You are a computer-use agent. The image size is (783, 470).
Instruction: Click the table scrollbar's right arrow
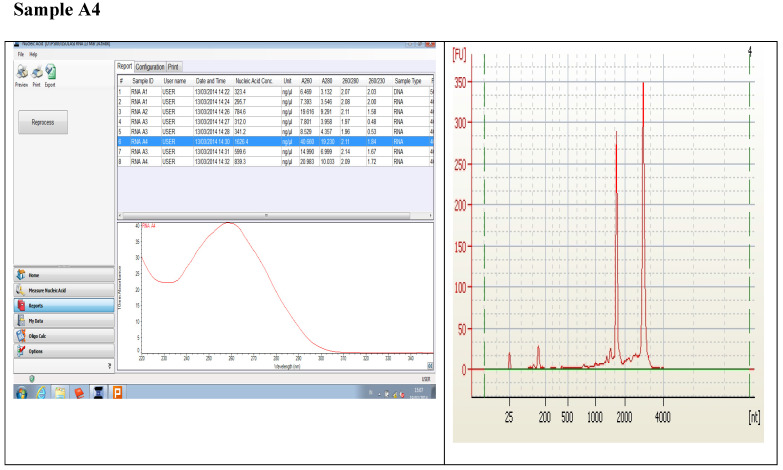[x=430, y=216]
